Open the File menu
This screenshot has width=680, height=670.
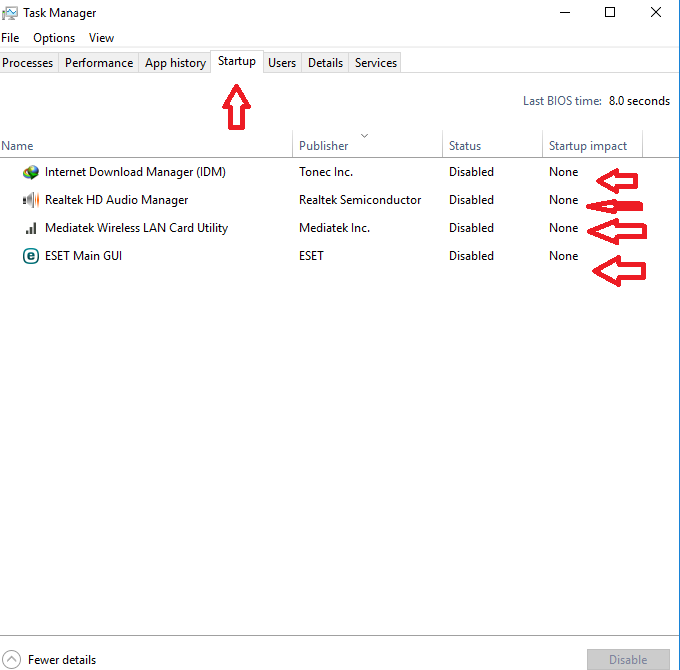pos(10,38)
